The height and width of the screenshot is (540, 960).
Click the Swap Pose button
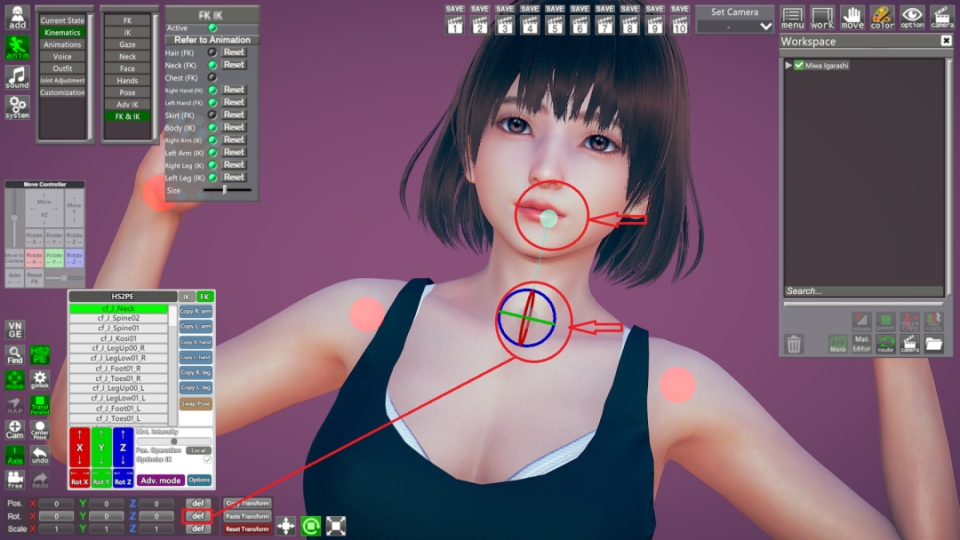click(195, 404)
